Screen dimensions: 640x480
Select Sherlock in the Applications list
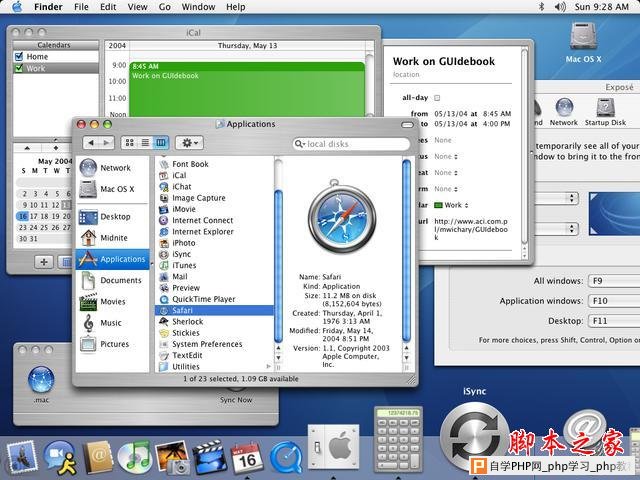pos(187,322)
